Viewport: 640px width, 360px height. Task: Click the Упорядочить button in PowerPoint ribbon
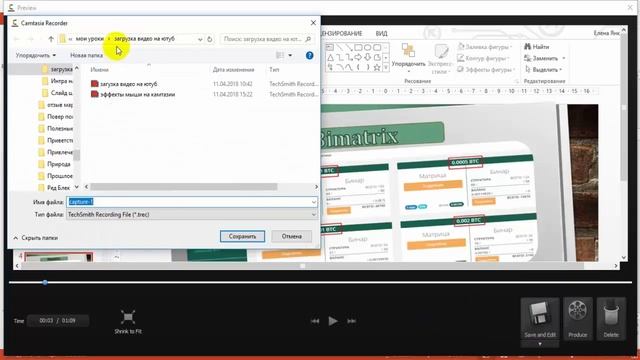click(x=409, y=57)
